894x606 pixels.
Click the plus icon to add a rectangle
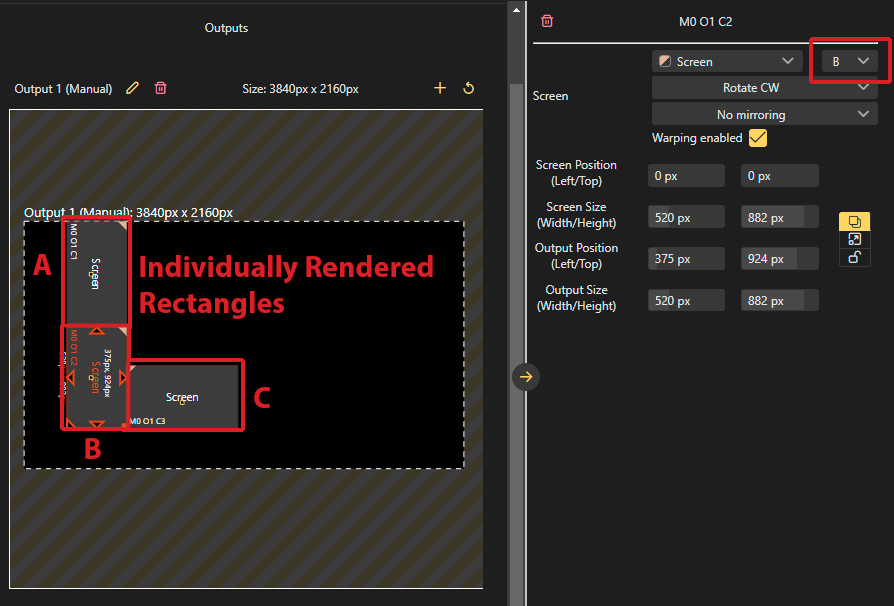(439, 88)
